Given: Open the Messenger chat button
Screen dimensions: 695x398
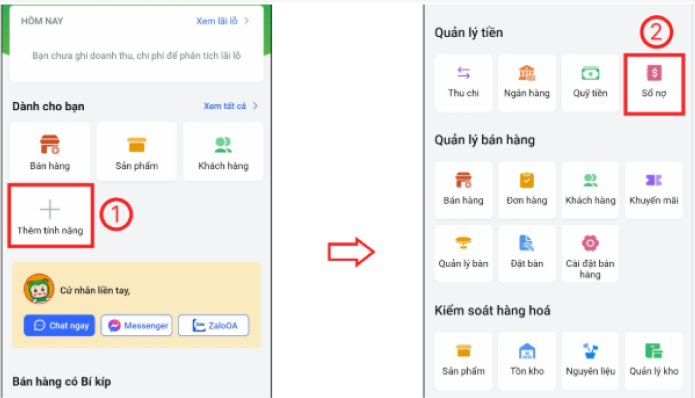Looking at the screenshot, I should [137, 325].
